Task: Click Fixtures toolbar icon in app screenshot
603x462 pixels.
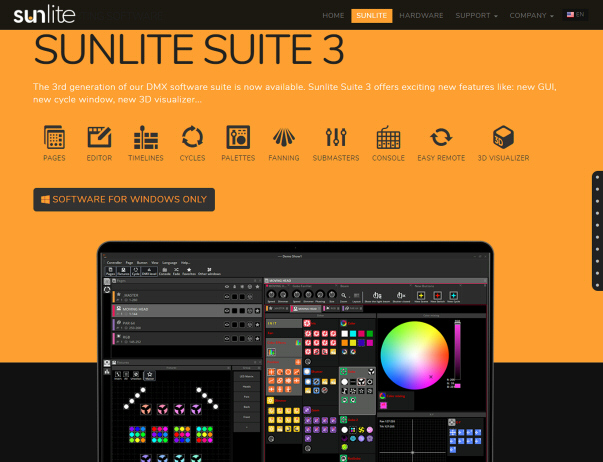Action: click(x=123, y=271)
